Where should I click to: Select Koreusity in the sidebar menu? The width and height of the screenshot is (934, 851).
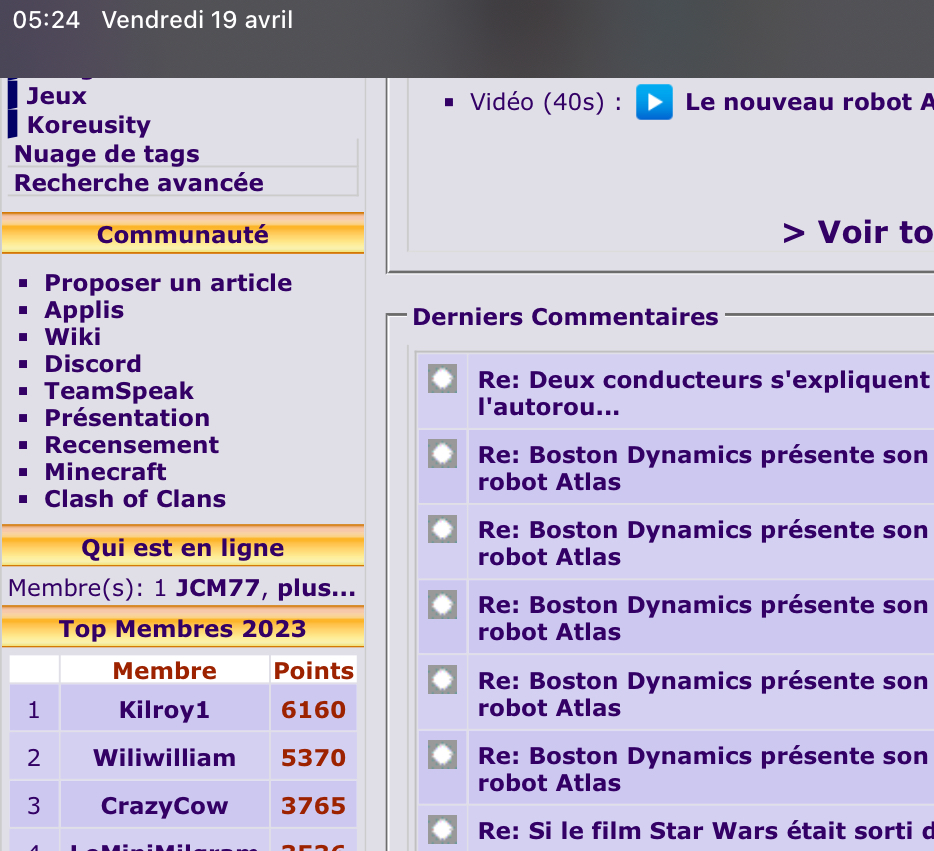[x=88, y=125]
